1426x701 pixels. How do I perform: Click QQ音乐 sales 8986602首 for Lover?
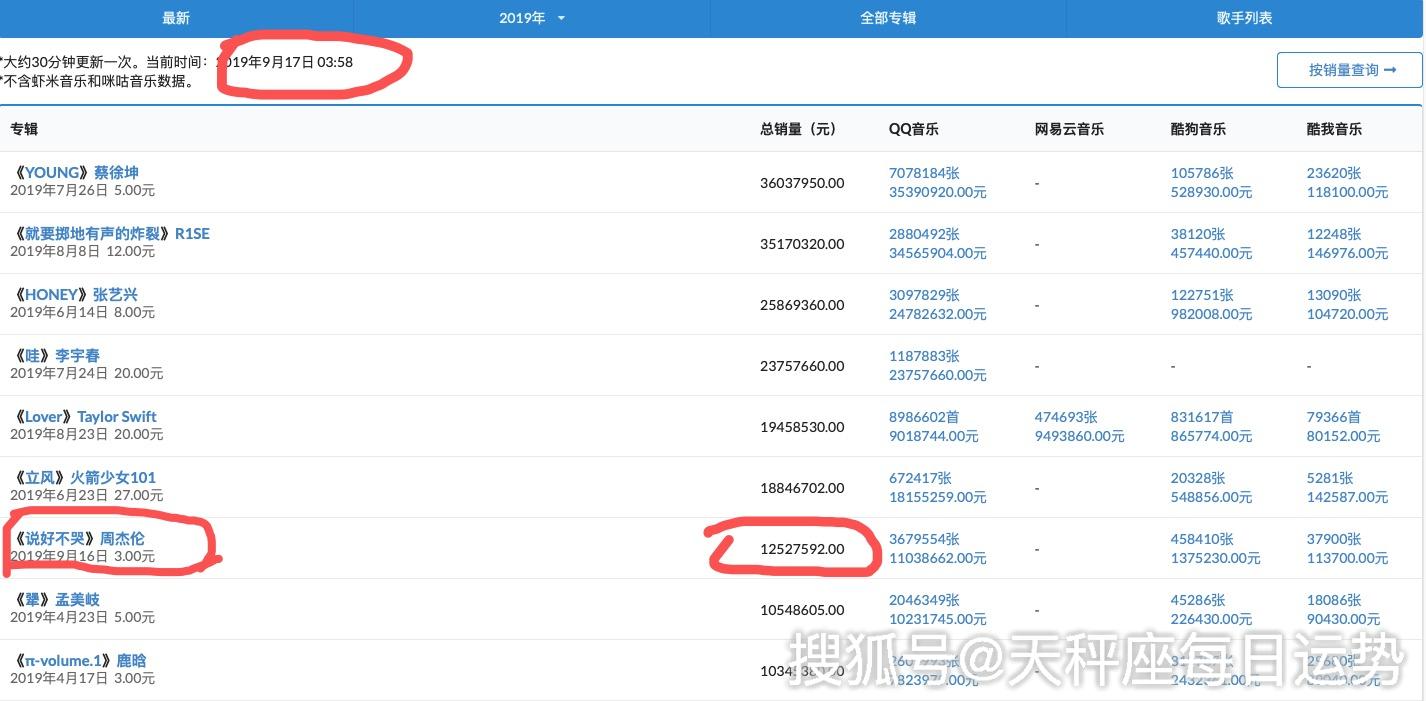(924, 417)
